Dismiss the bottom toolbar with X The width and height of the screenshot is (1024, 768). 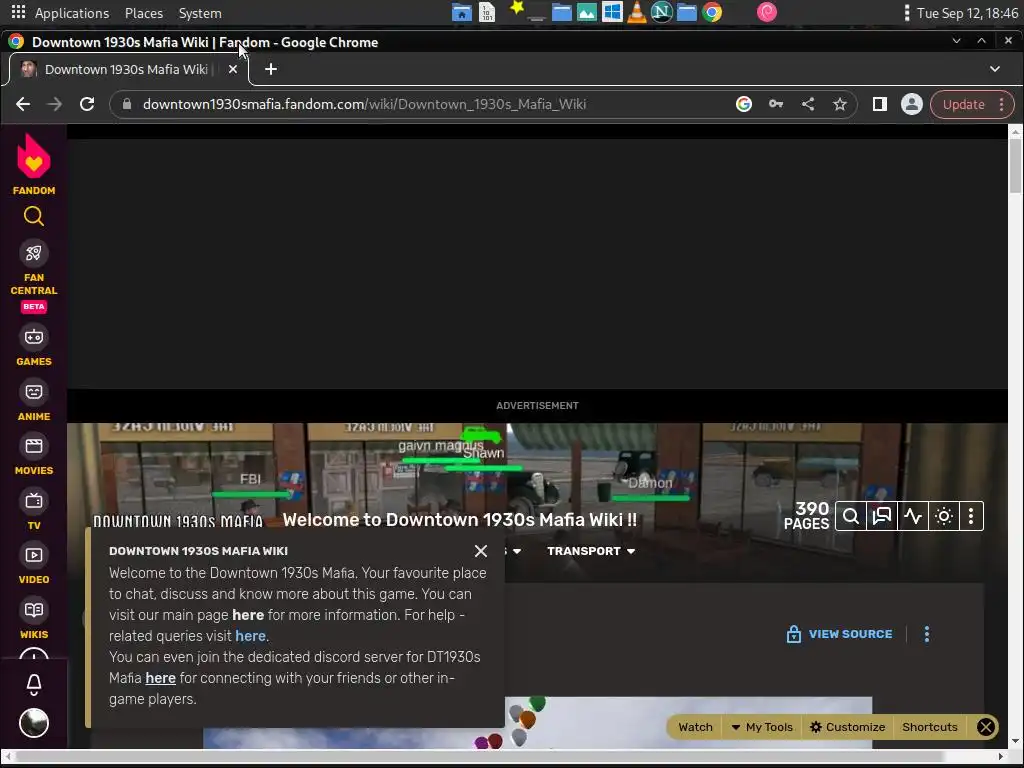(985, 727)
